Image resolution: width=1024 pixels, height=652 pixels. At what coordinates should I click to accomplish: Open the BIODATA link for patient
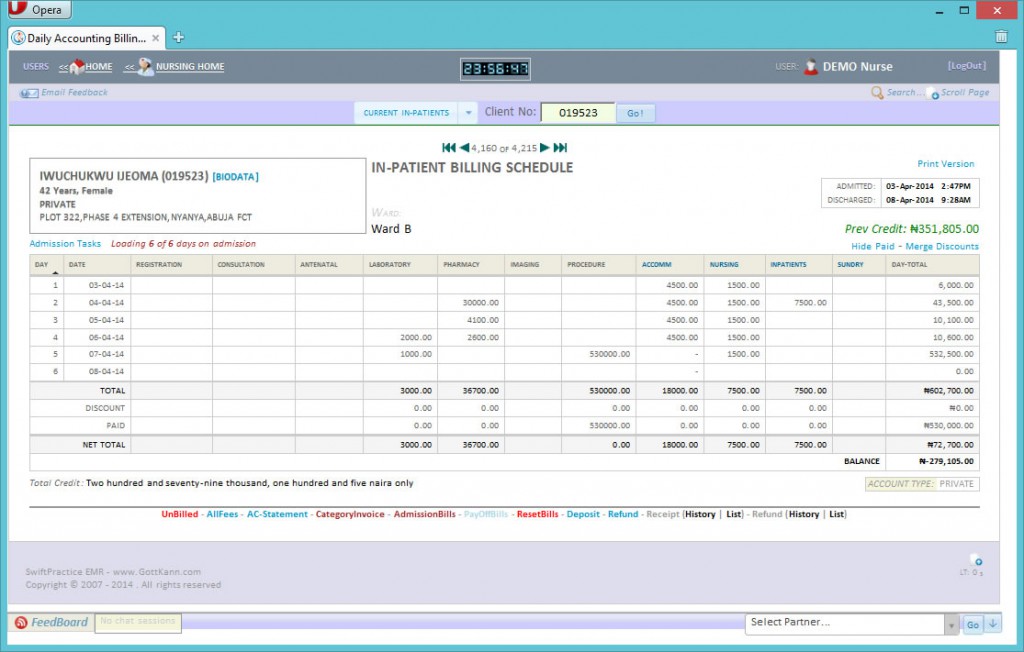point(235,177)
